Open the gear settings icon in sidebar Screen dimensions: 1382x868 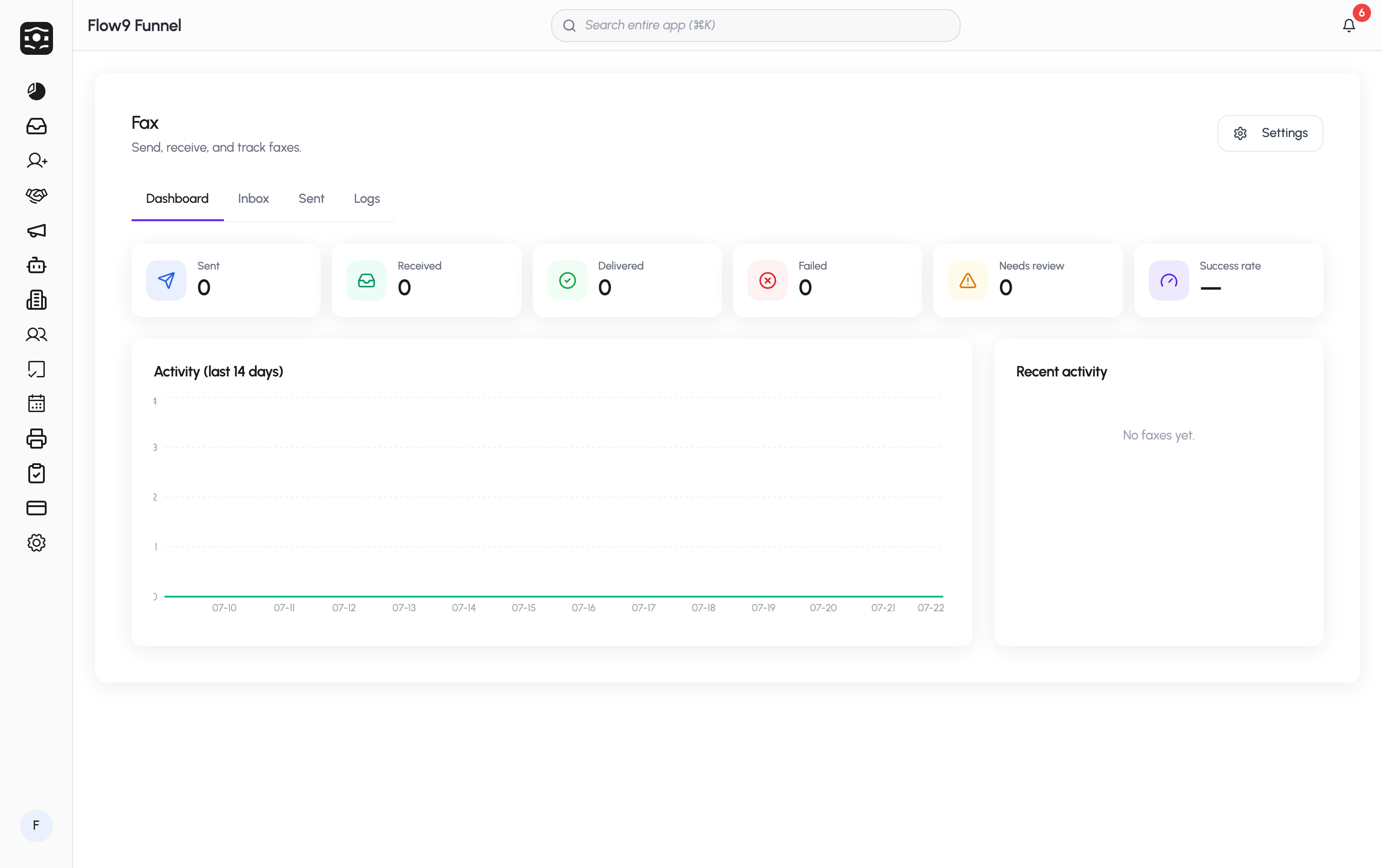pyautogui.click(x=36, y=543)
